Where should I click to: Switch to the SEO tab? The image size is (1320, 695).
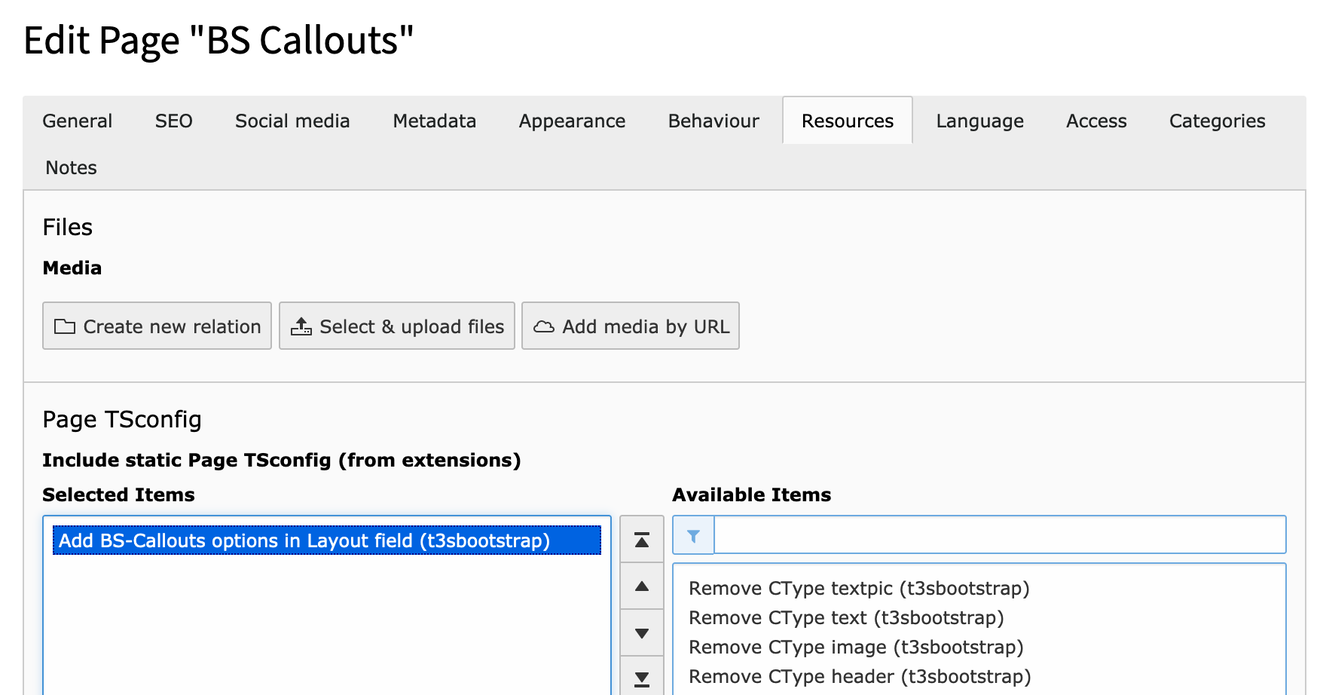(x=174, y=121)
